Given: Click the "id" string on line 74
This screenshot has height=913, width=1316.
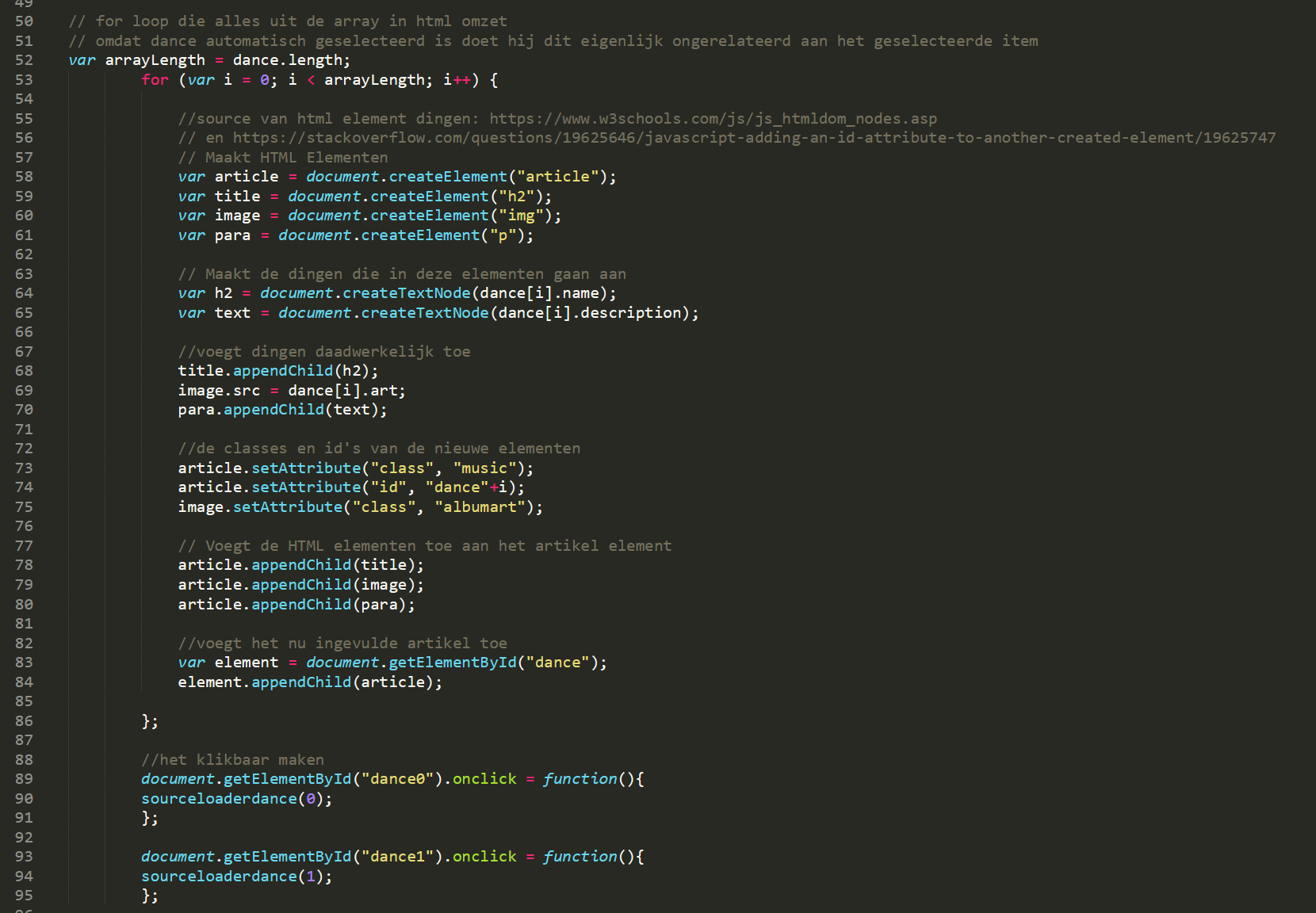Looking at the screenshot, I should pos(388,487).
